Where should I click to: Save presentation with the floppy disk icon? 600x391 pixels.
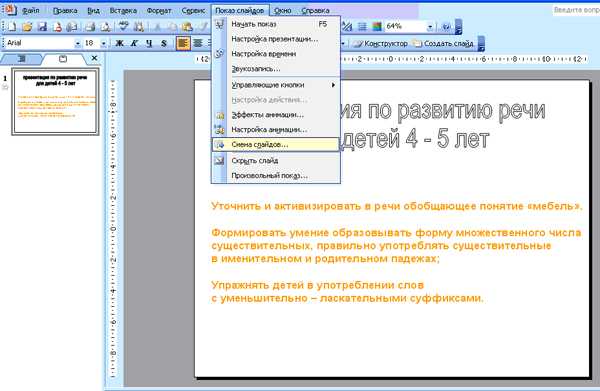42,26
